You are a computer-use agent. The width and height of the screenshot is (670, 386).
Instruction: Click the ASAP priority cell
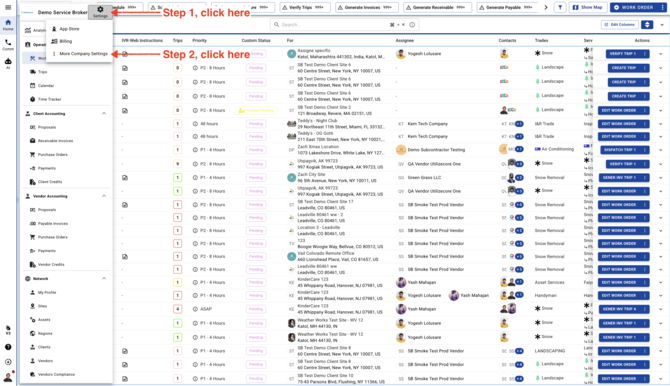click(x=206, y=309)
